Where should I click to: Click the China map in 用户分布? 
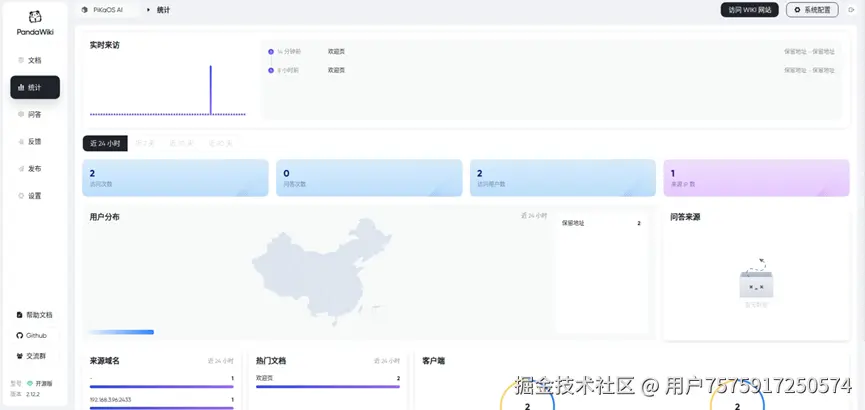click(x=322, y=271)
